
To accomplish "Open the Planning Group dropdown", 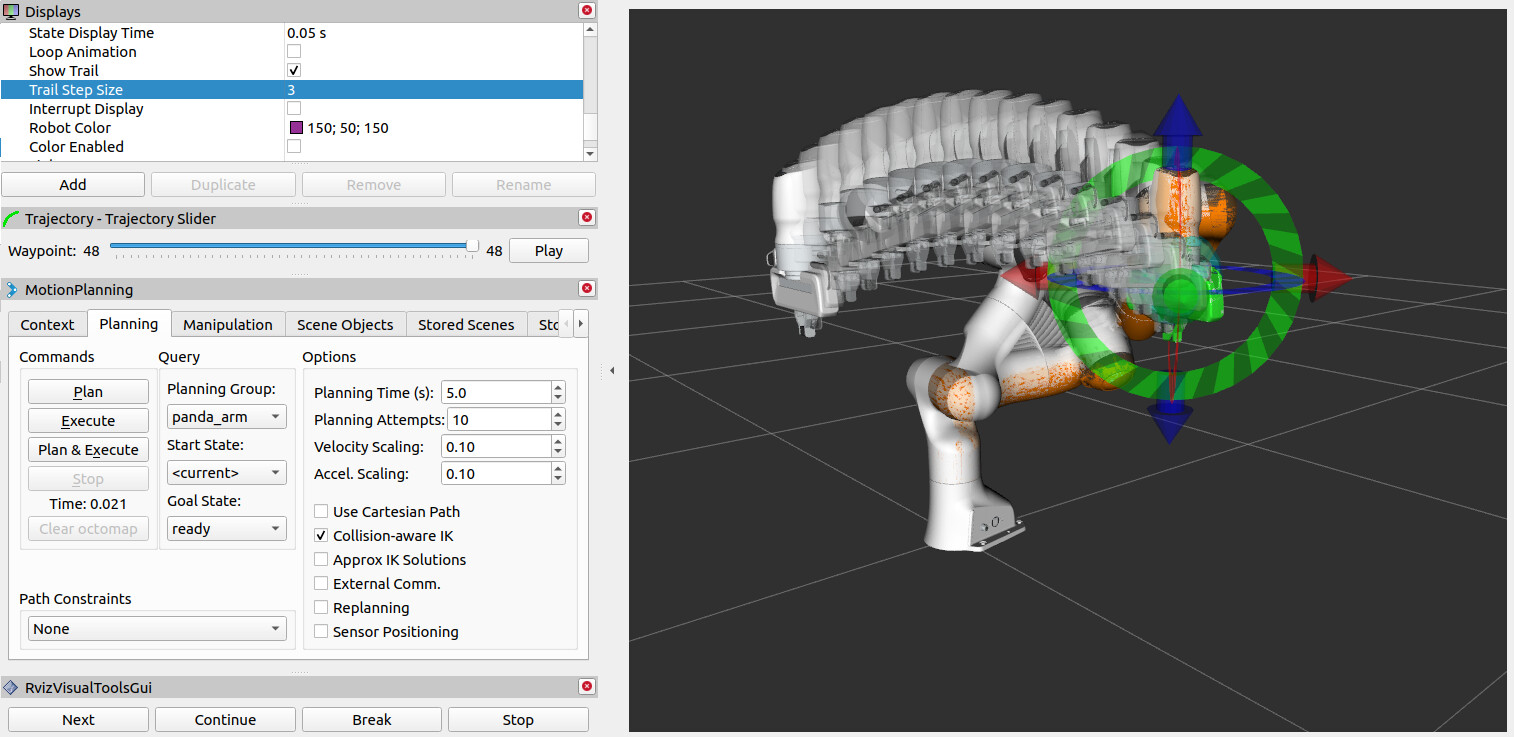I will tap(226, 416).
